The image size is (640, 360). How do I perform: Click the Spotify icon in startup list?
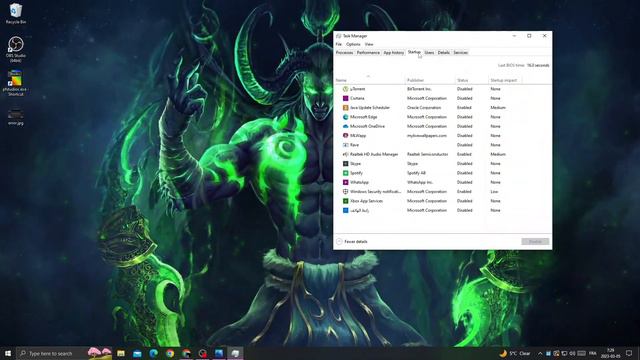click(345, 173)
